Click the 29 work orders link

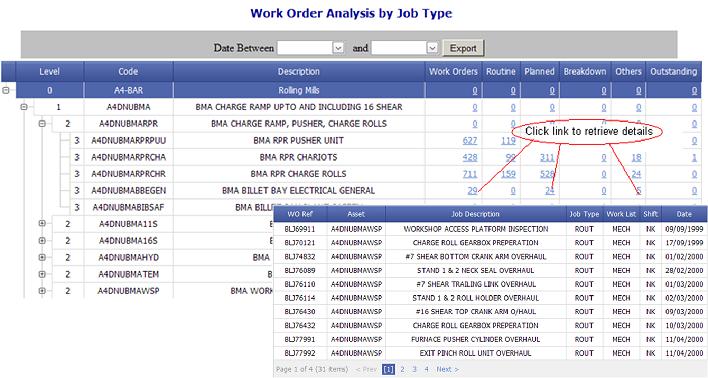pyautogui.click(x=472, y=191)
